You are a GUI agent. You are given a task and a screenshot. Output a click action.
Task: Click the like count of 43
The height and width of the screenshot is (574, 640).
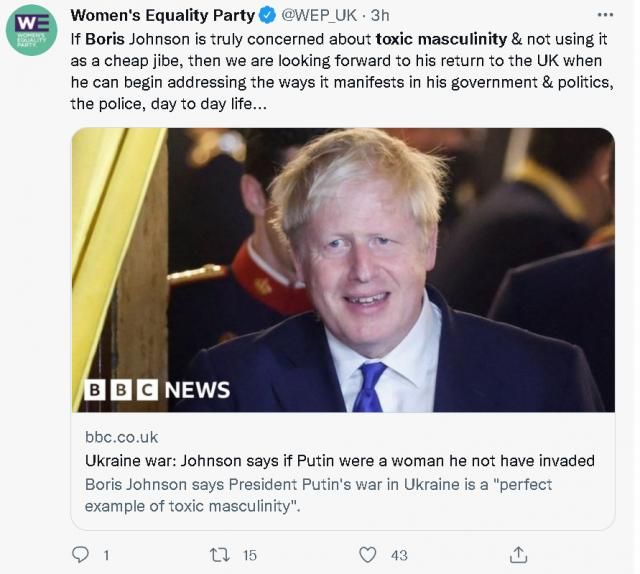tap(399, 554)
